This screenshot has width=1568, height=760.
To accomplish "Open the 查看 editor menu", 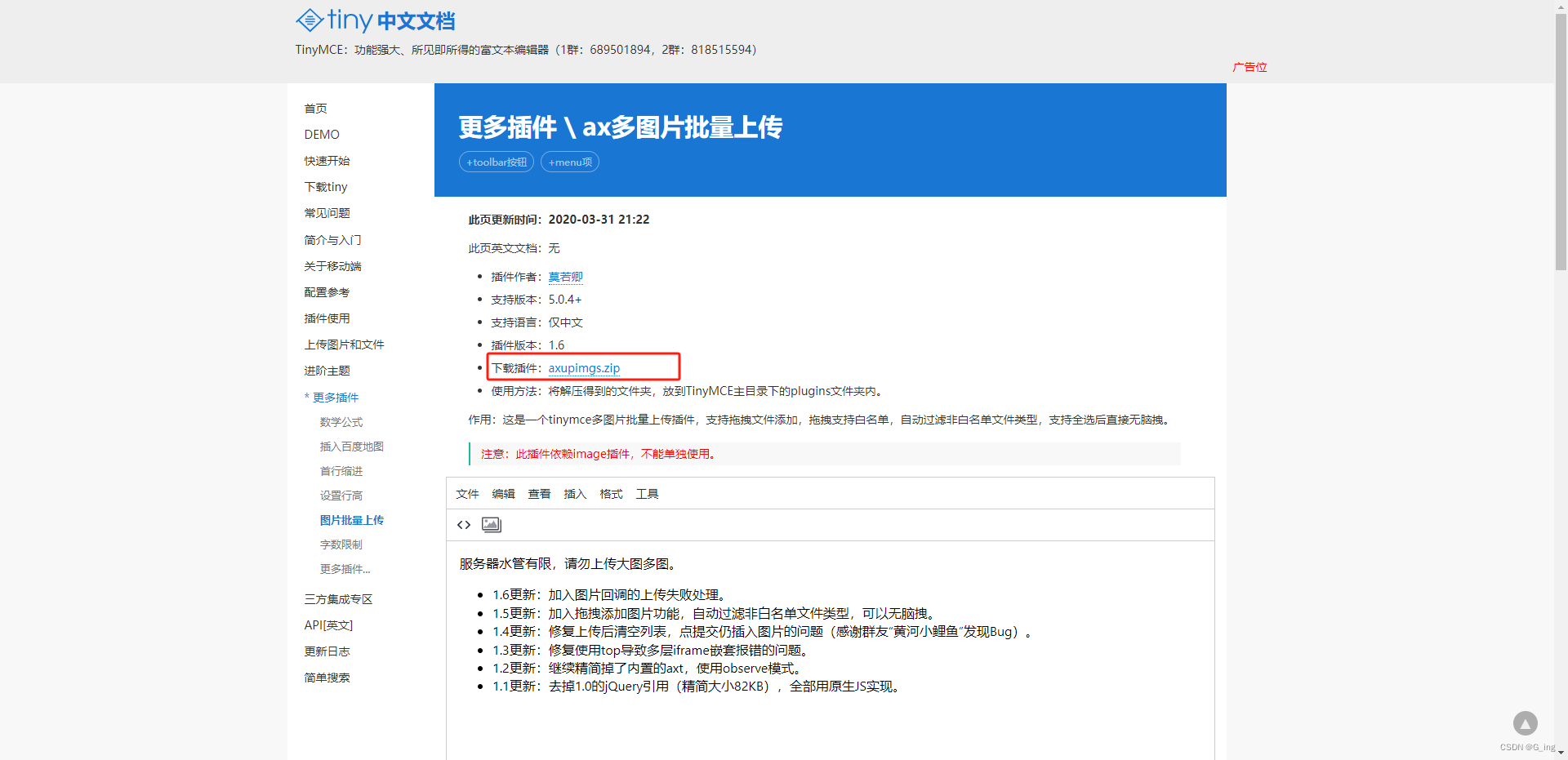I will click(x=539, y=494).
